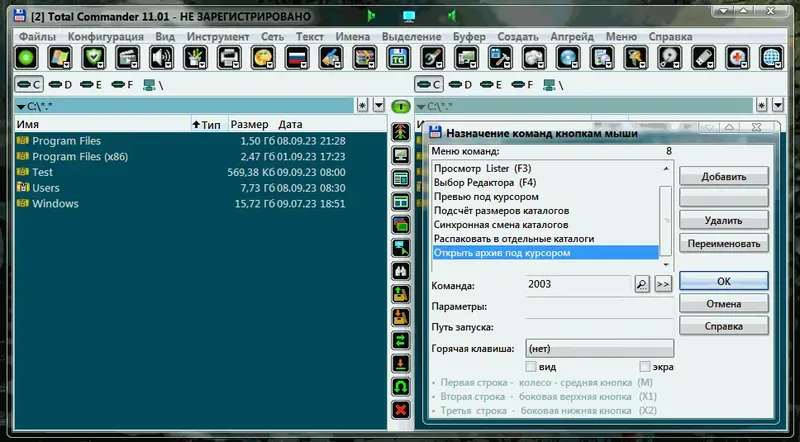This screenshot has height=442, width=800.
Task: Open the blue CD disc toolbar icon
Action: tap(568, 58)
